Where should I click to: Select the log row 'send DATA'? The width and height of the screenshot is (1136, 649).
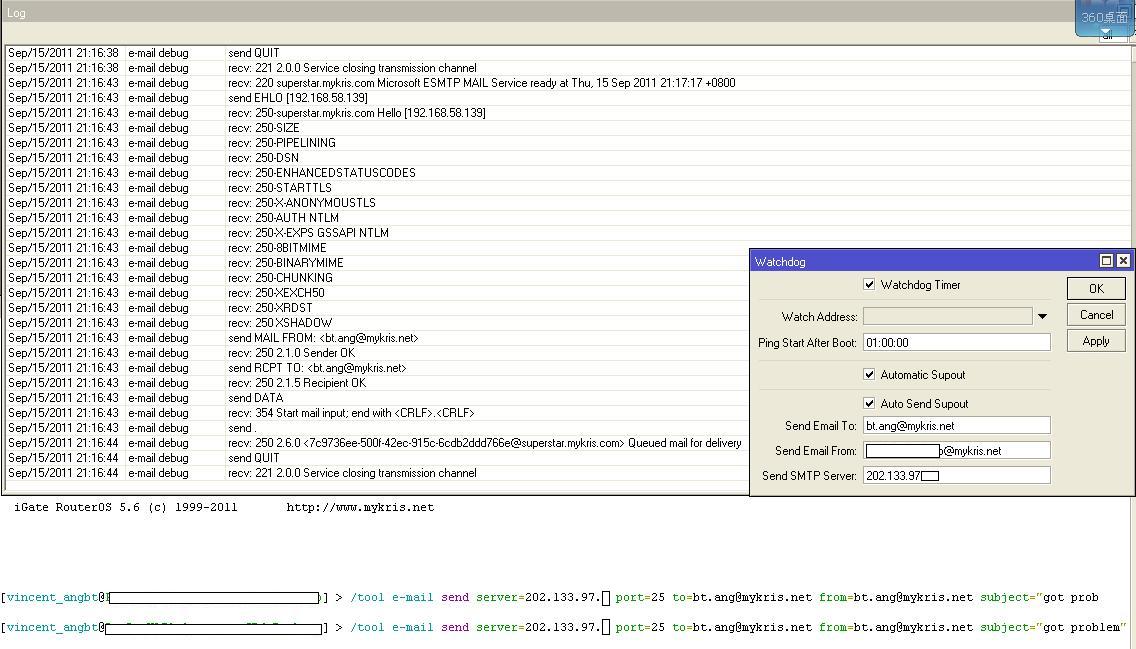click(377, 398)
